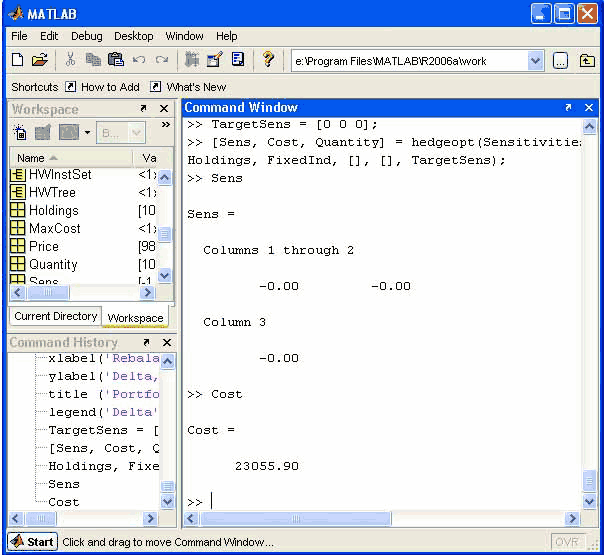Screen dimensions: 604x555
Task: Undock the Workspace panel
Action: [x=143, y=109]
